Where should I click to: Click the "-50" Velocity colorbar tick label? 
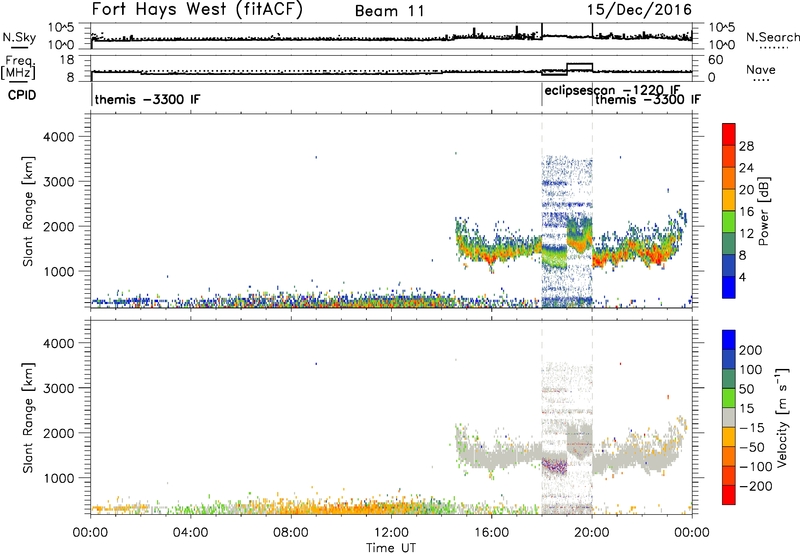click(x=752, y=447)
